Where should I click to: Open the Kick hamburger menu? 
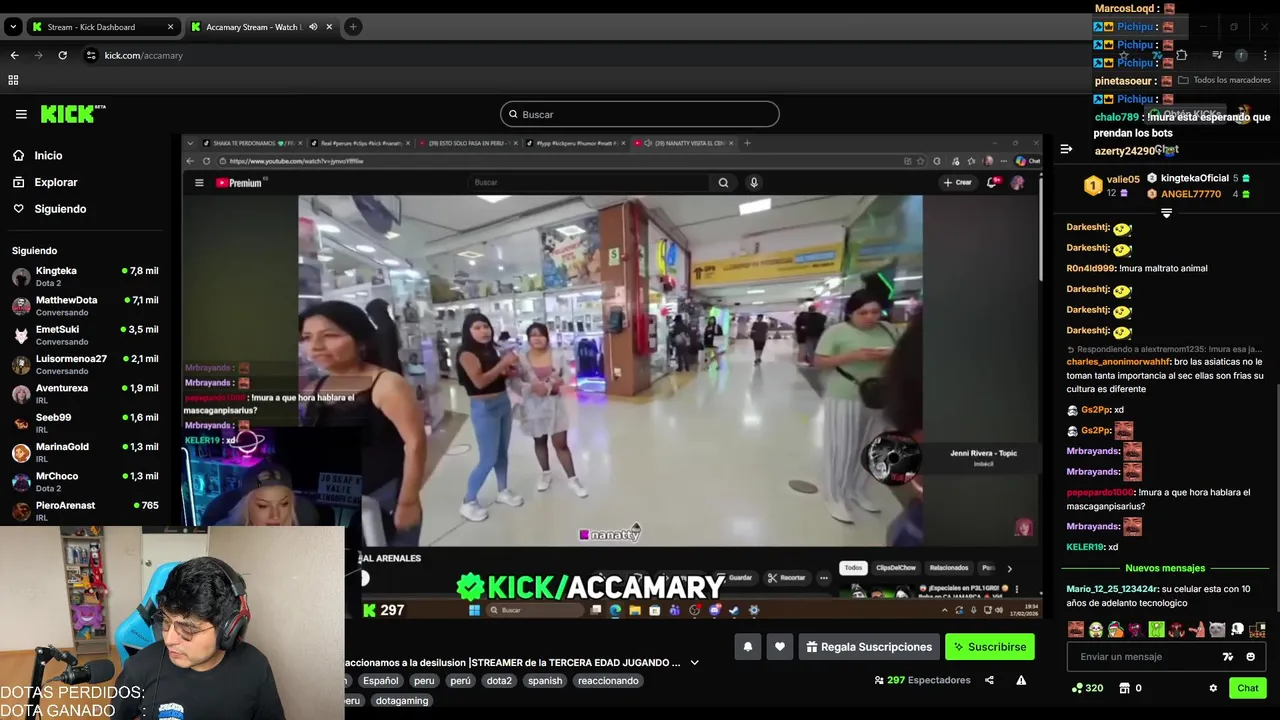point(21,114)
